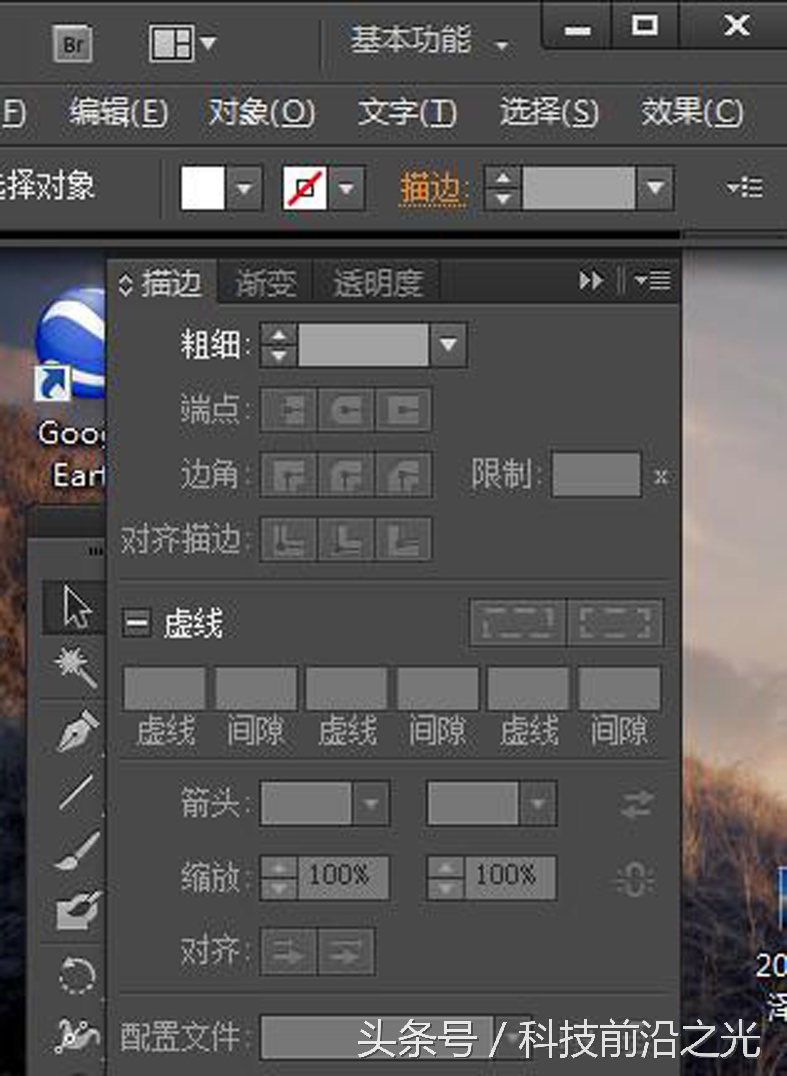Open Adobe Bridge with the Br icon

[x=73, y=43]
